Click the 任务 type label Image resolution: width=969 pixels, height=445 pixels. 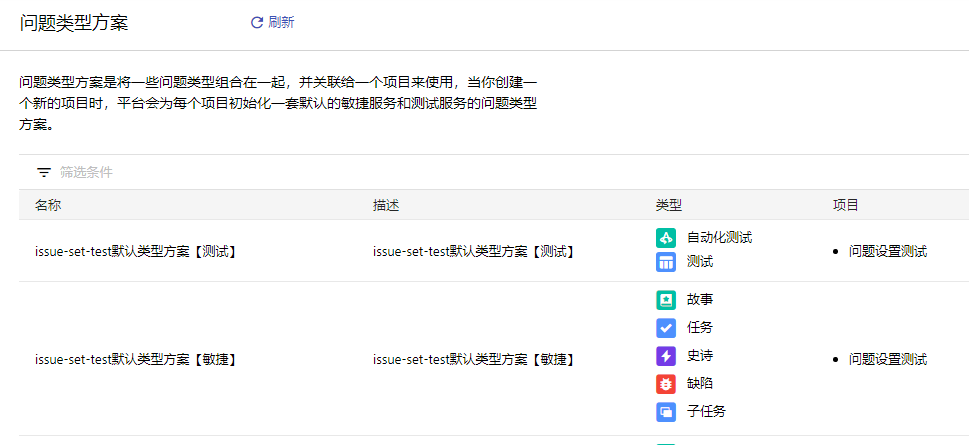(x=700, y=328)
